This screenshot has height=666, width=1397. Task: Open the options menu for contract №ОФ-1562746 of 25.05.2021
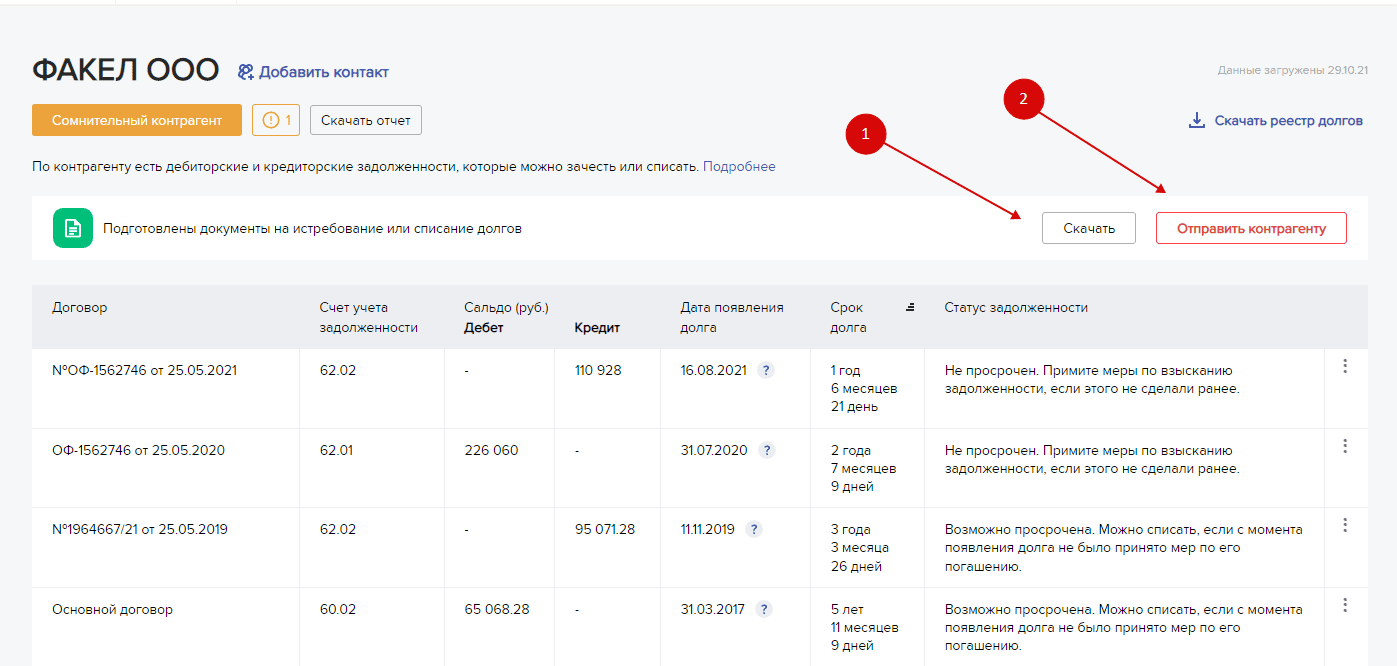tap(1345, 366)
